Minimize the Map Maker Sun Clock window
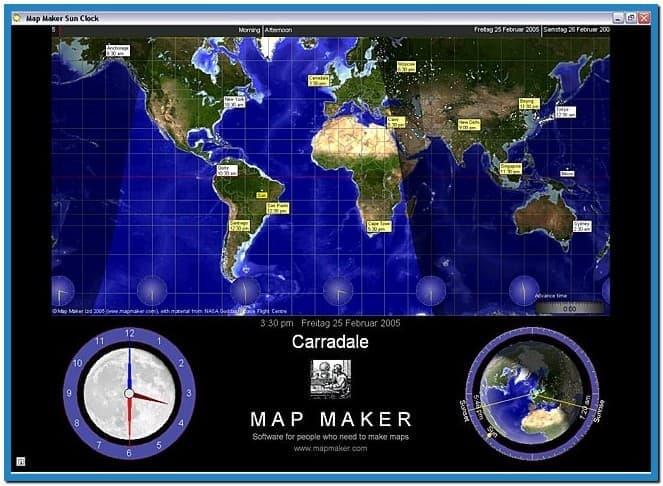 pyautogui.click(x=618, y=18)
